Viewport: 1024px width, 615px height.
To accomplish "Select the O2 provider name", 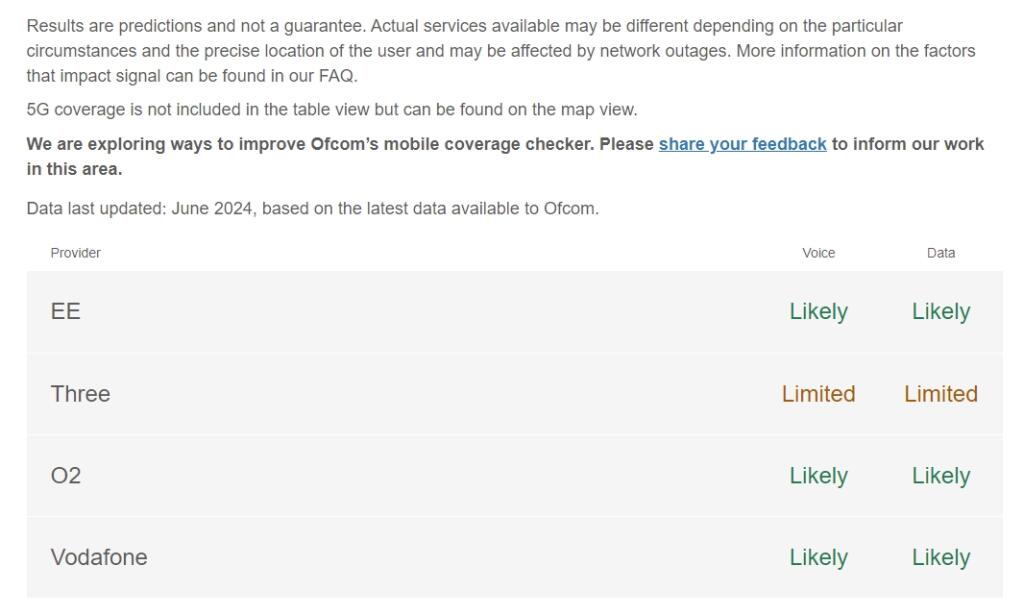I will (x=66, y=475).
